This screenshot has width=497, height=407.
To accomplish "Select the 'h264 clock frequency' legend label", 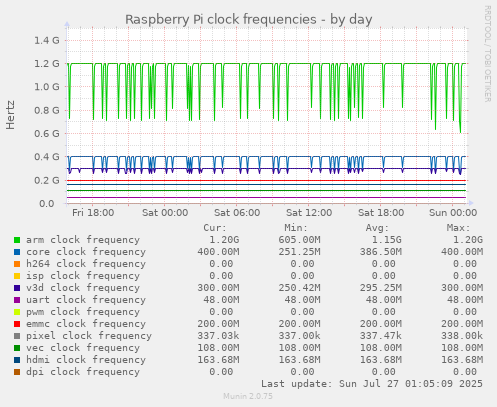I will coord(86,264).
